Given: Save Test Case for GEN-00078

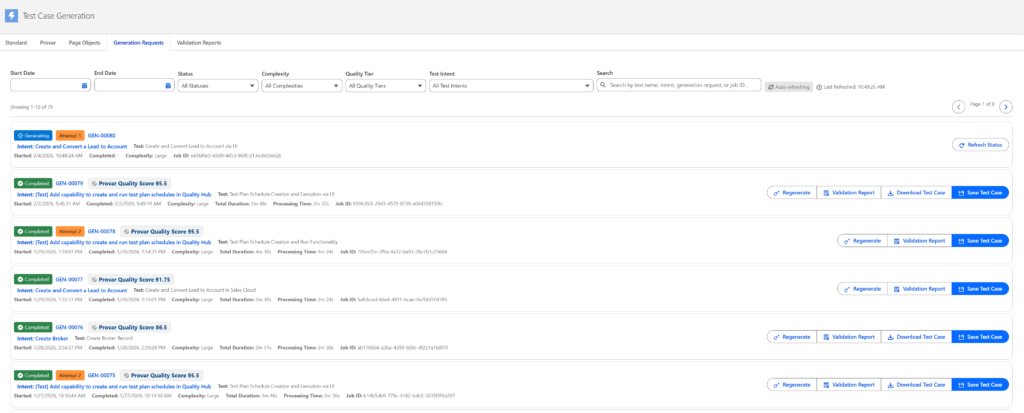Looking at the screenshot, I should 980,241.
